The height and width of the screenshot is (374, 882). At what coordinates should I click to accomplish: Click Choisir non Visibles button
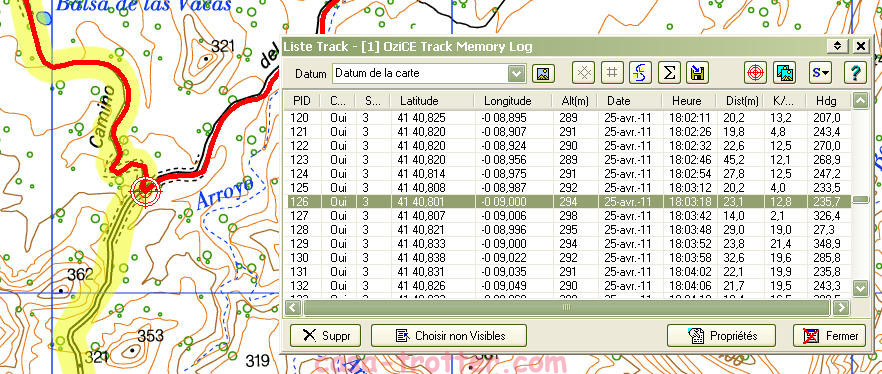click(448, 336)
